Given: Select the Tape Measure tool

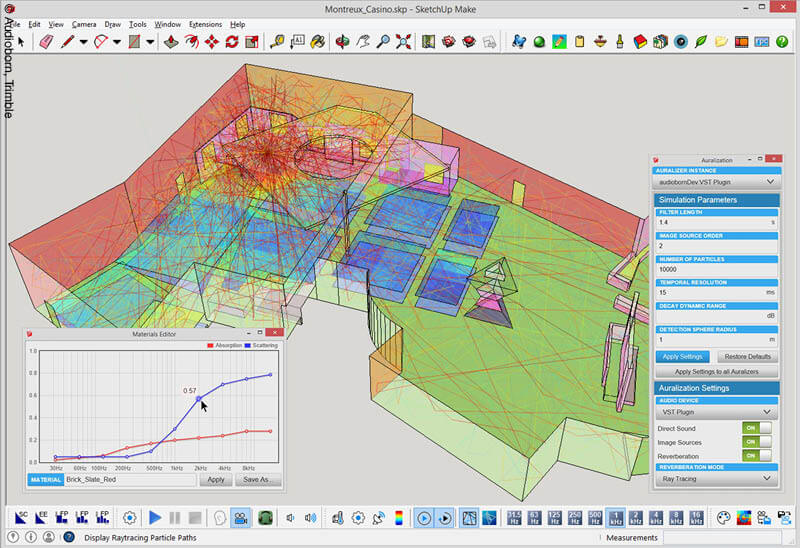Looking at the screenshot, I should click(x=277, y=42).
